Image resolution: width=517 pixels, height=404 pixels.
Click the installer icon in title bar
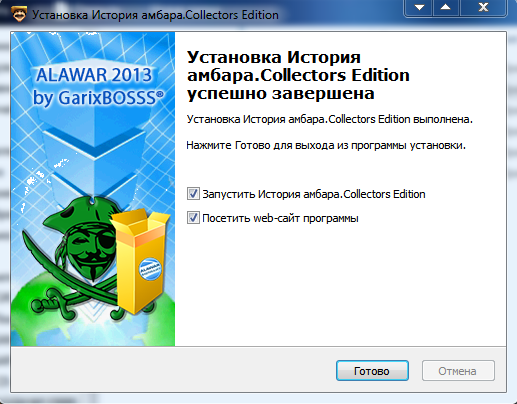tap(19, 14)
